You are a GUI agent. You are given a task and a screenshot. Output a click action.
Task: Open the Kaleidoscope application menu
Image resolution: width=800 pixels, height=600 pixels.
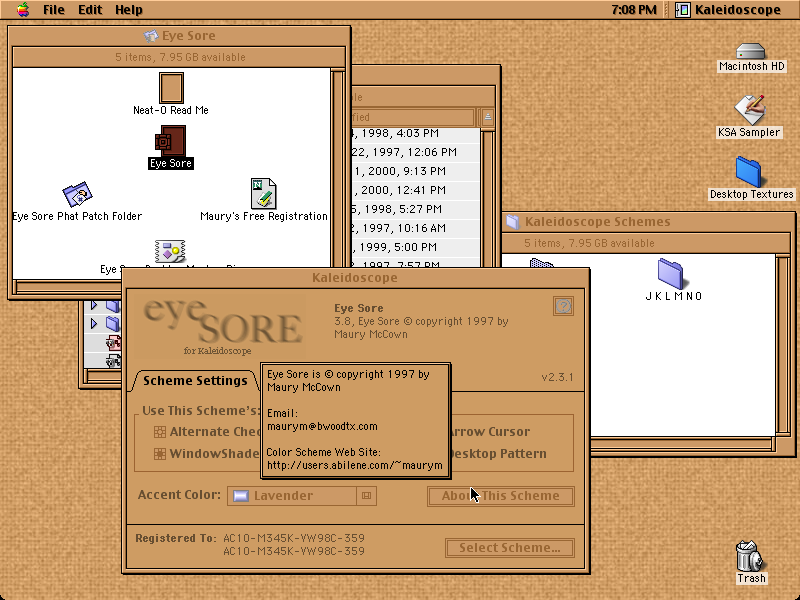coord(728,10)
